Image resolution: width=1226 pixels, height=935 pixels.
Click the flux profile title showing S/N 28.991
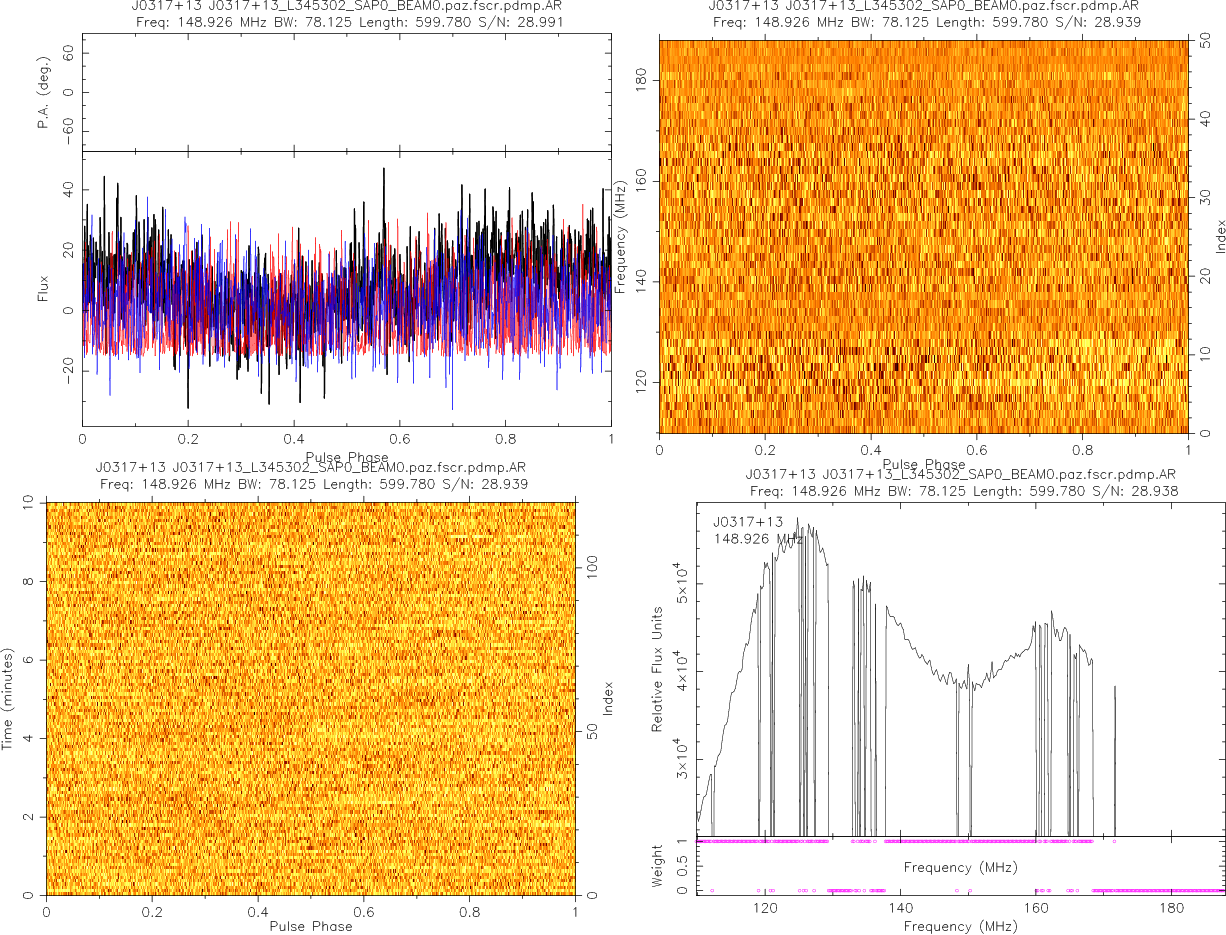click(x=346, y=22)
